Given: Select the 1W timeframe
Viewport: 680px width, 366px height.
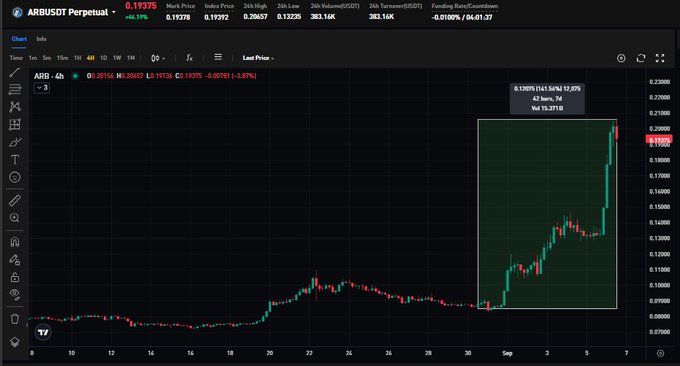Looking at the screenshot, I should click(117, 58).
